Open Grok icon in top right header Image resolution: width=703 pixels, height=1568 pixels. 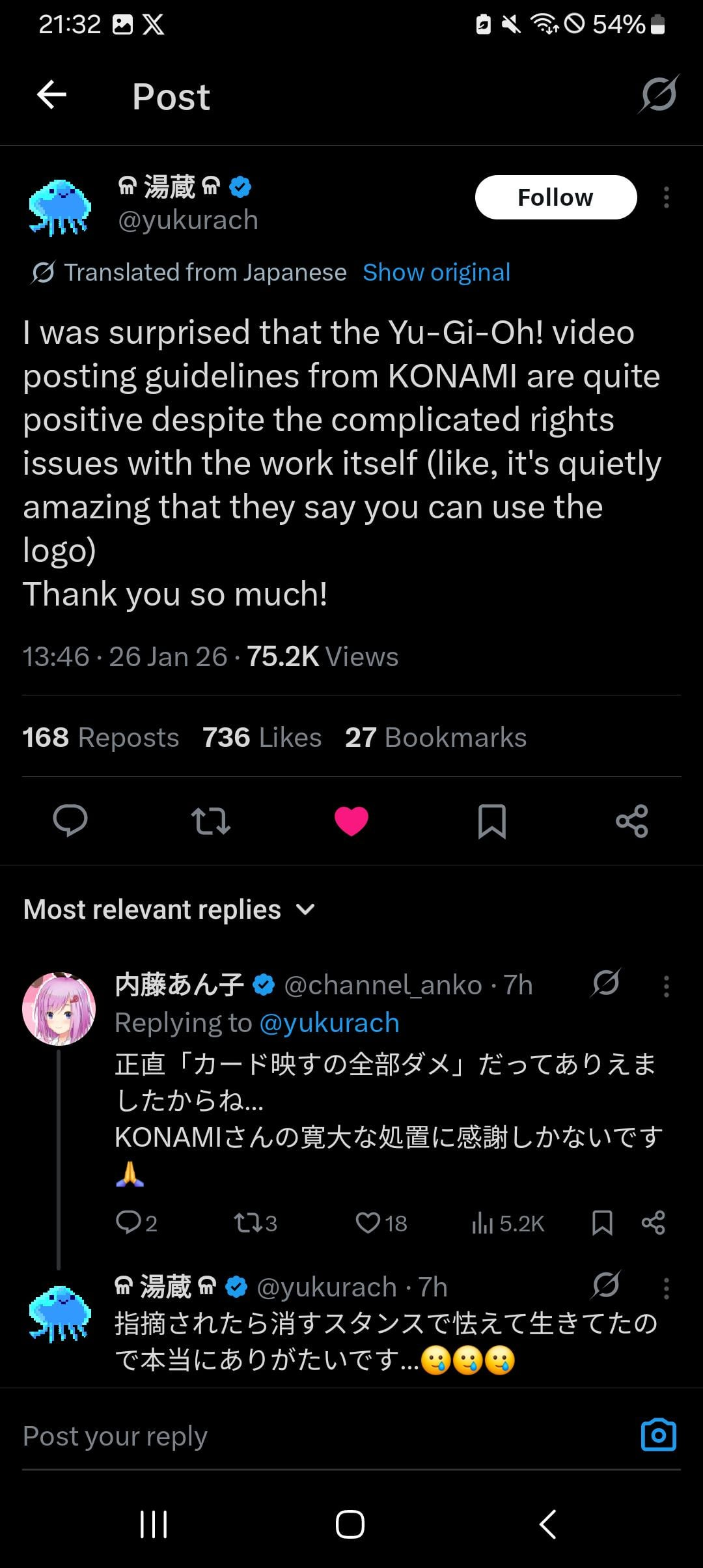[x=658, y=95]
